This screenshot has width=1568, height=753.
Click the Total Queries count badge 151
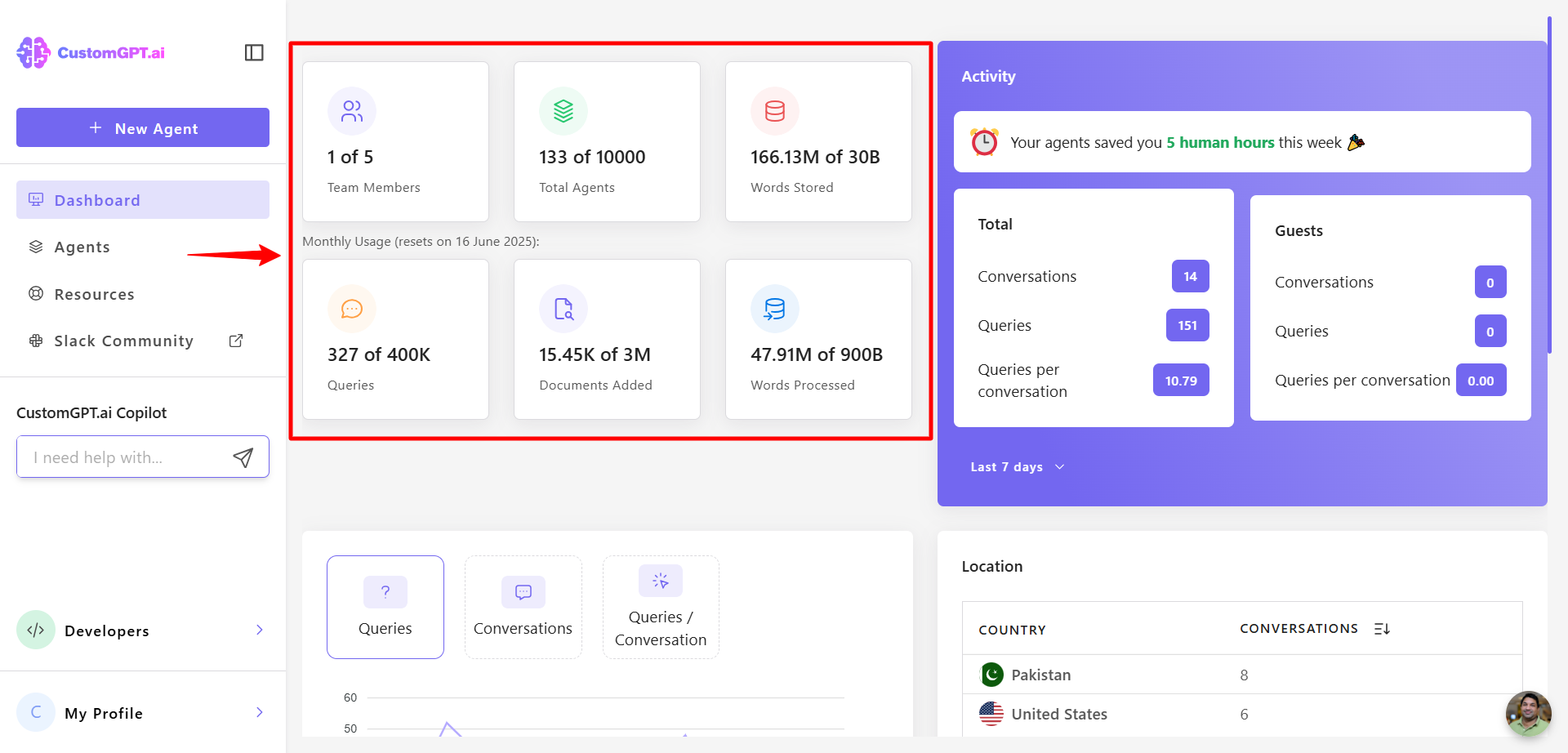(x=1187, y=325)
